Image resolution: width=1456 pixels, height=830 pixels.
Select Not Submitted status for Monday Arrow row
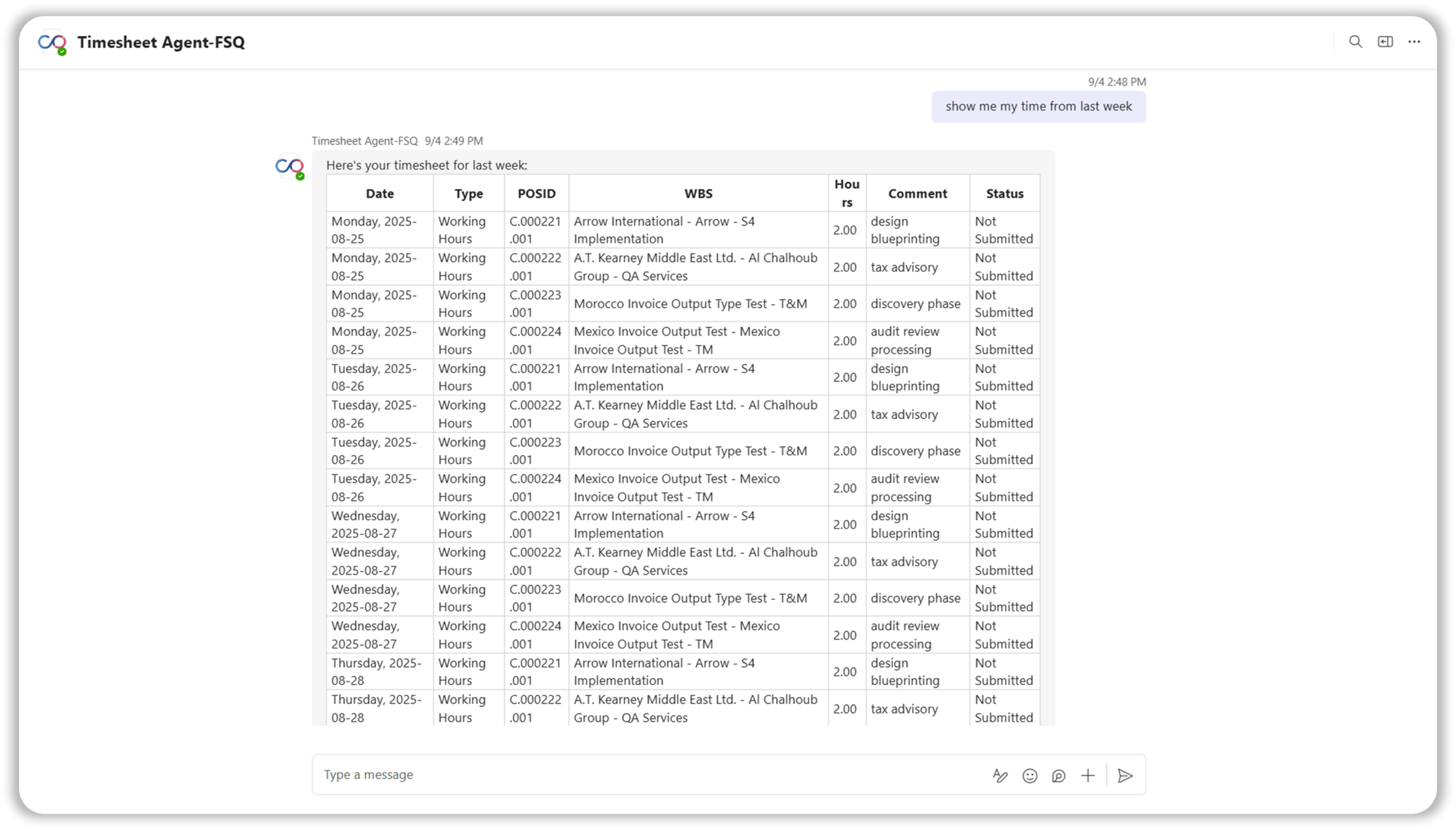pos(1004,230)
